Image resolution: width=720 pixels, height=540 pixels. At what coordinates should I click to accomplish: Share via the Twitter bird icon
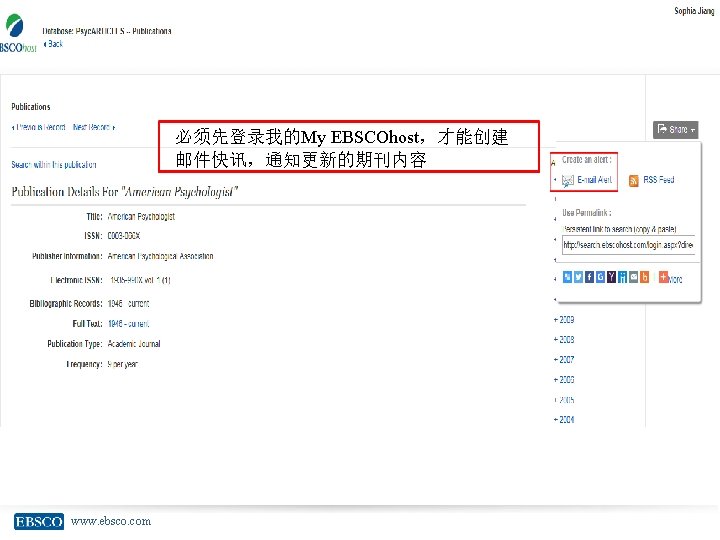579,277
